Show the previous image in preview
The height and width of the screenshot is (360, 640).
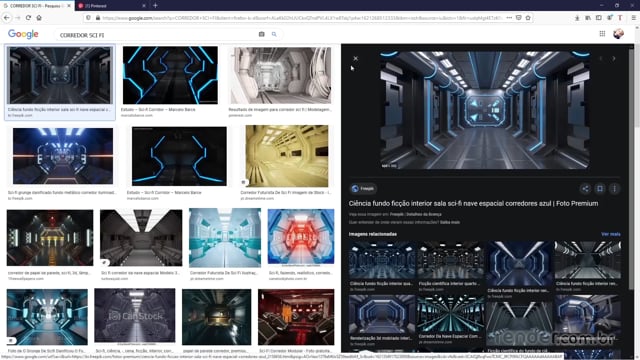point(600,58)
